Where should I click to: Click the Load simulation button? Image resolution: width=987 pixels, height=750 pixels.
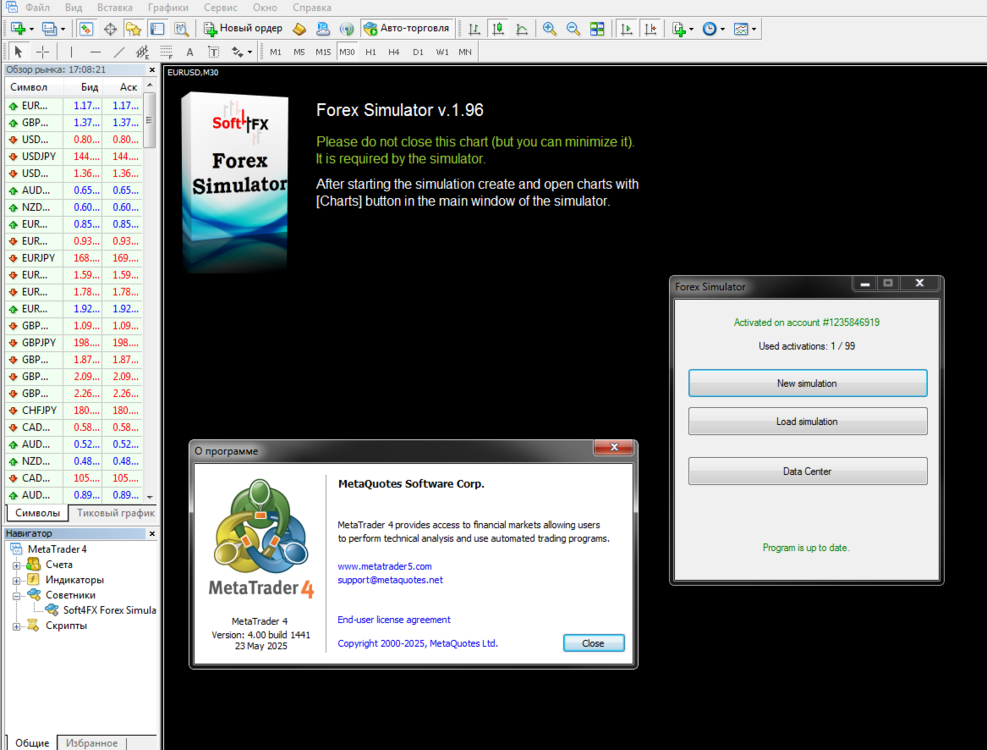[x=808, y=421]
